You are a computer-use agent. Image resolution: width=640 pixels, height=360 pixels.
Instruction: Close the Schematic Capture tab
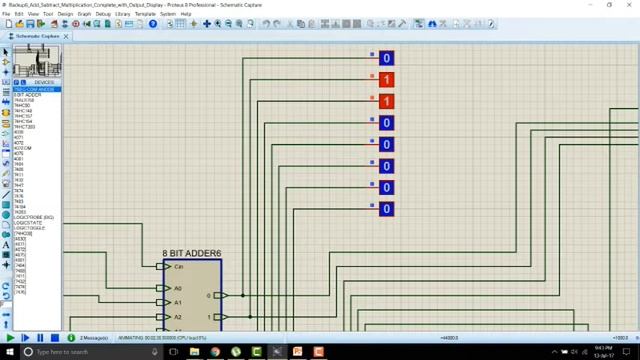click(x=66, y=36)
